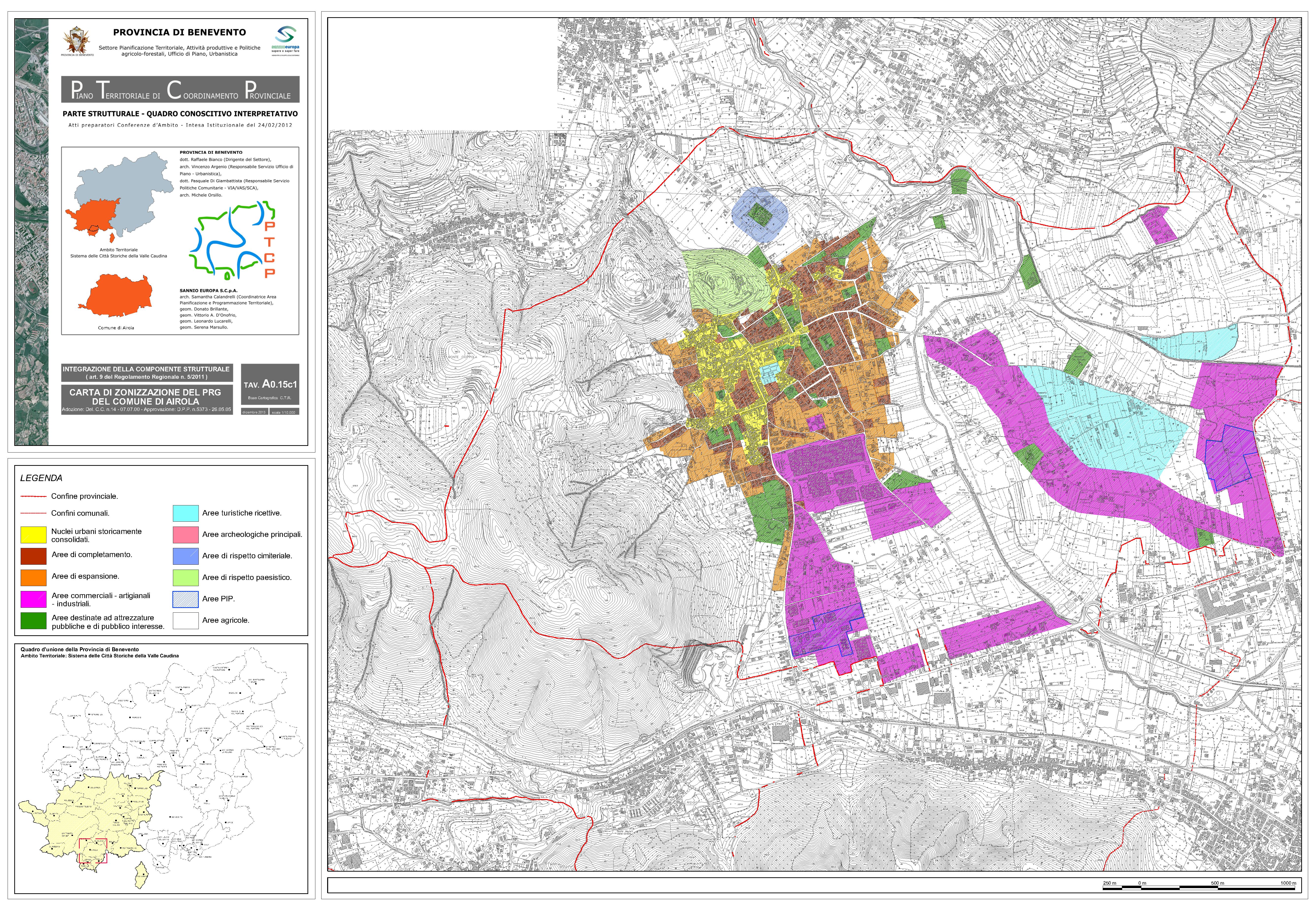The height and width of the screenshot is (910, 1316).
Task: Click the orange Aree di espansione swatch
Action: pos(34,577)
